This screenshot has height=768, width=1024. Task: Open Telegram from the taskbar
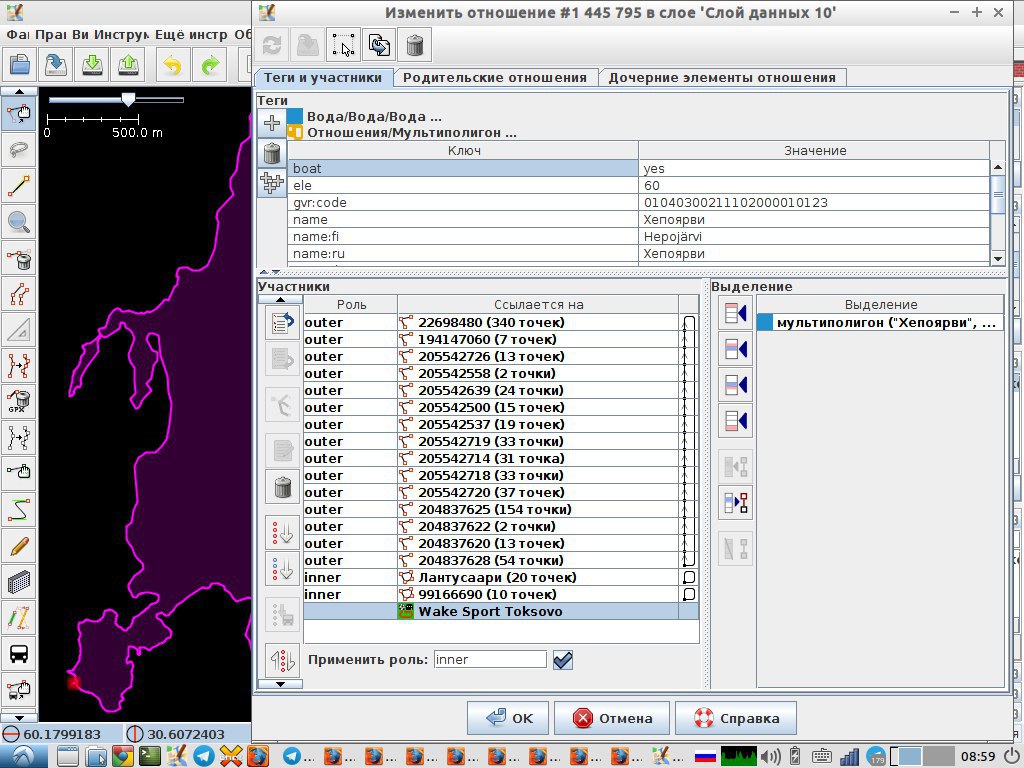pos(203,756)
